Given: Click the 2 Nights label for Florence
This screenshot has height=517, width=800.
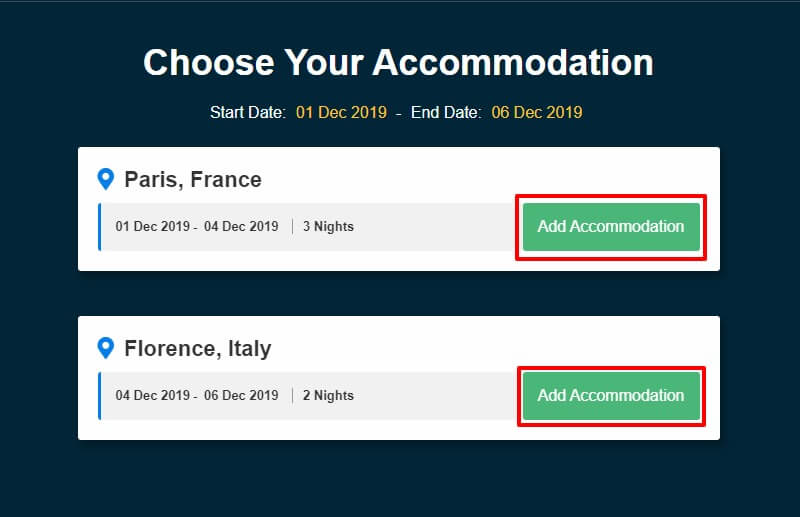Looking at the screenshot, I should 327,396.
